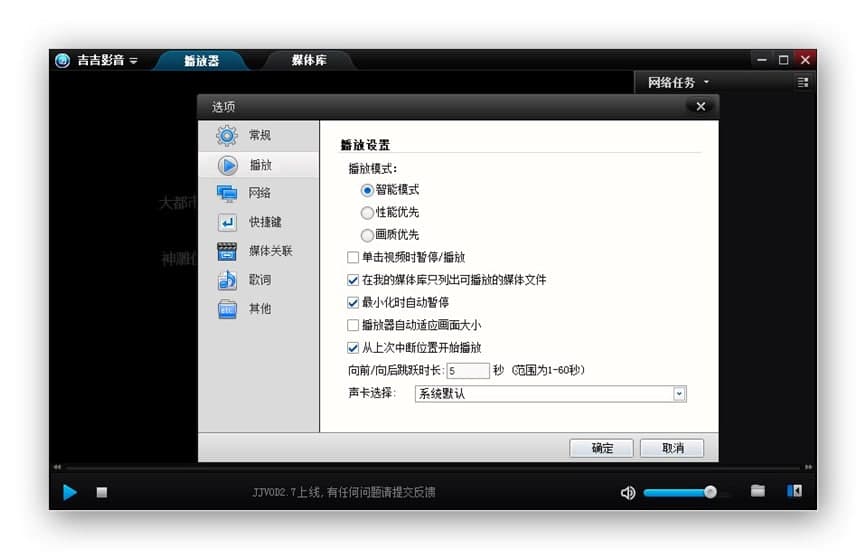Select the 常规 gear icon
The height and width of the screenshot is (560, 867).
227,135
